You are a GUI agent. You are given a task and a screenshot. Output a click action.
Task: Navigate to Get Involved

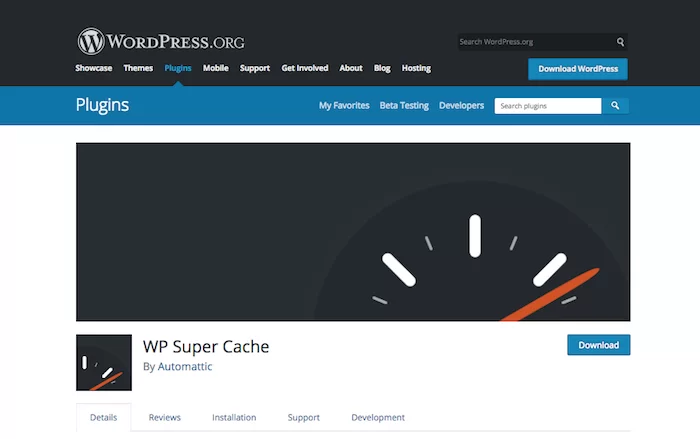click(x=305, y=68)
